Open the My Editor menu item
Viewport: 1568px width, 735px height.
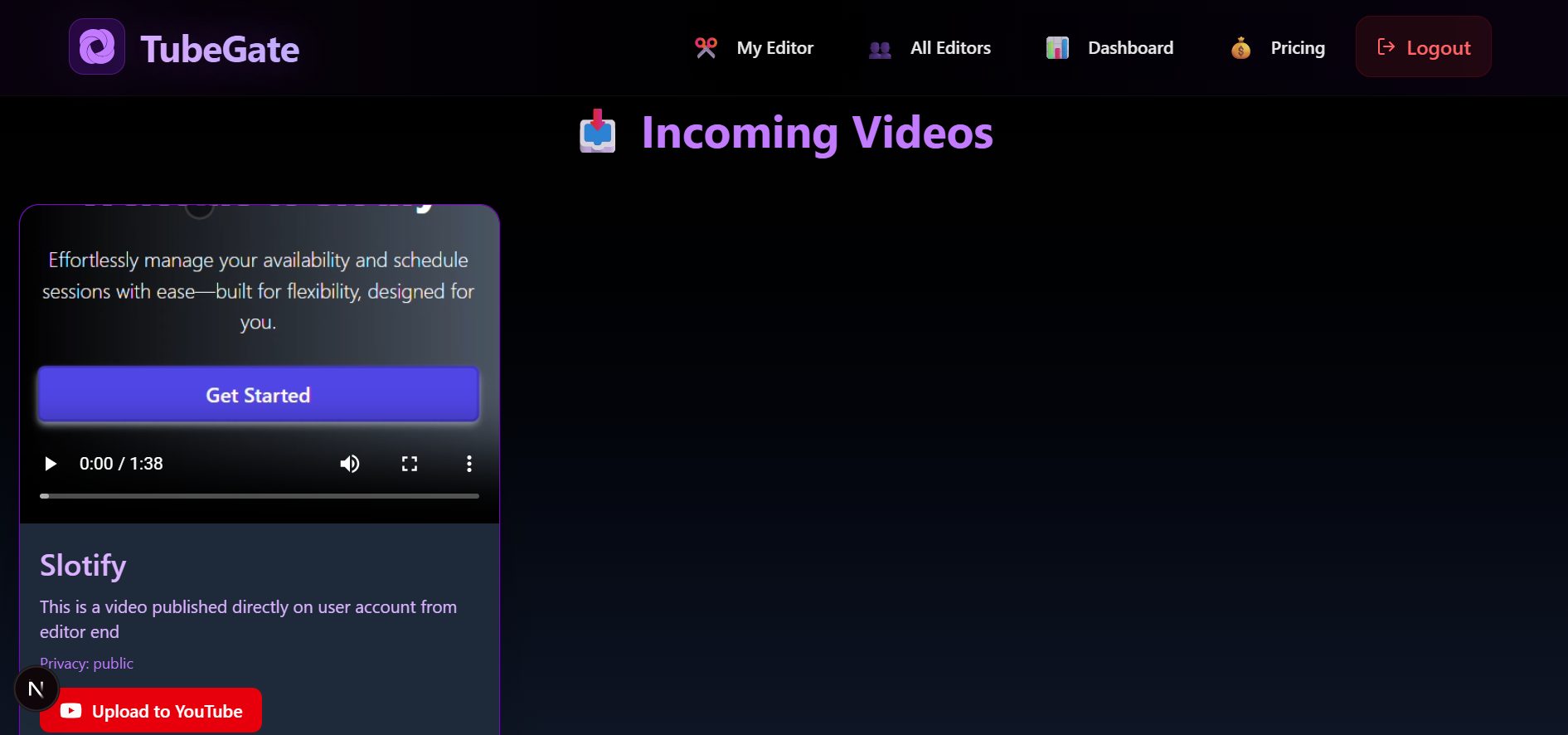coord(774,48)
